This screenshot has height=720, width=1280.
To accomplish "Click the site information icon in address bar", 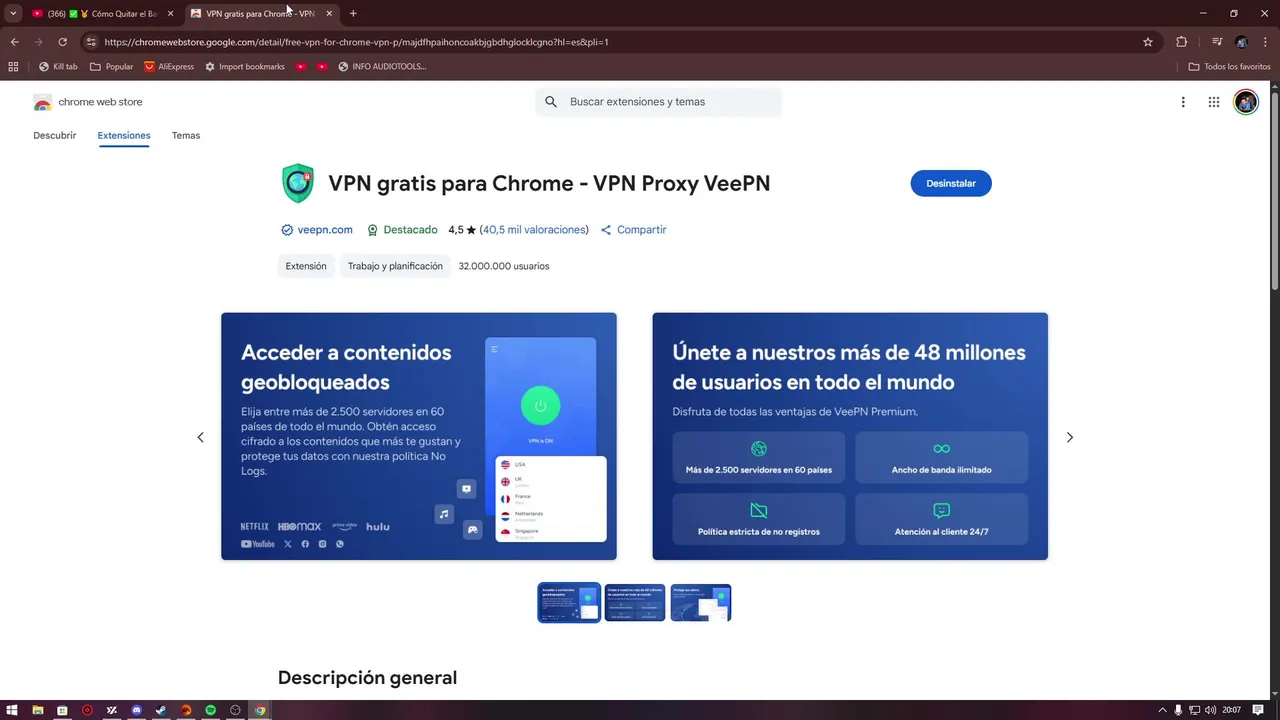I will tap(91, 42).
